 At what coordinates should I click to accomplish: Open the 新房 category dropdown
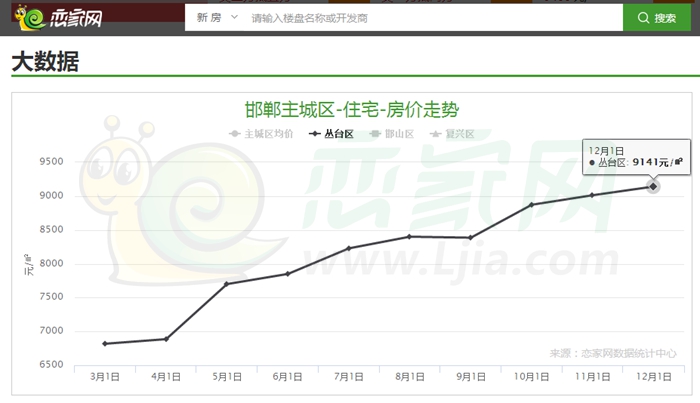tap(217, 18)
